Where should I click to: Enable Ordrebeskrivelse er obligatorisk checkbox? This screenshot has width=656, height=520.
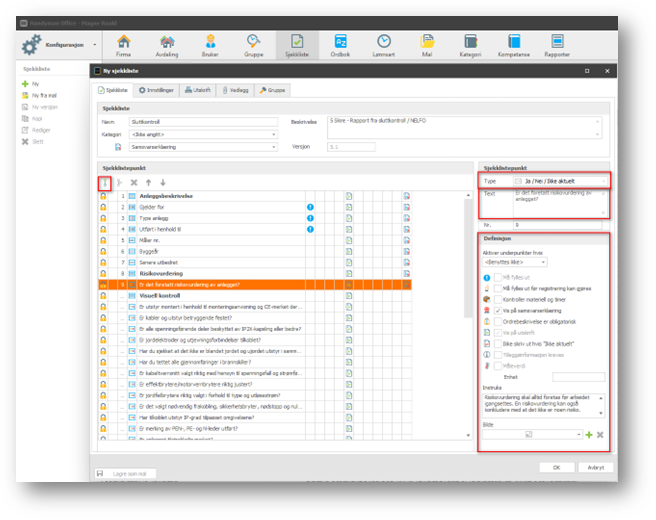point(498,322)
